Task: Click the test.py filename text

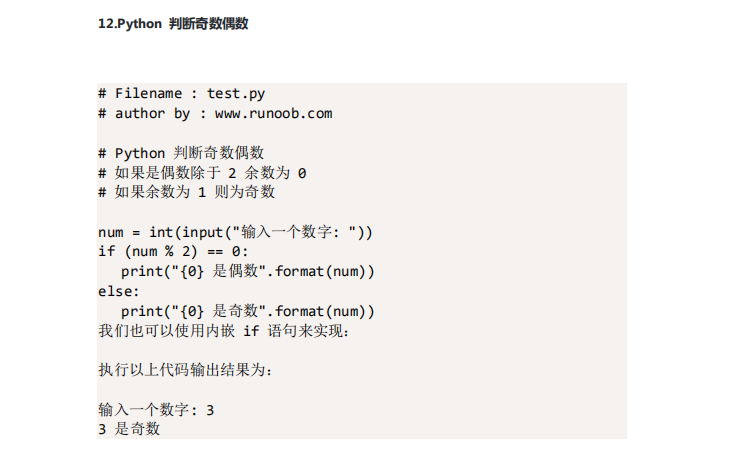Action: (236, 94)
